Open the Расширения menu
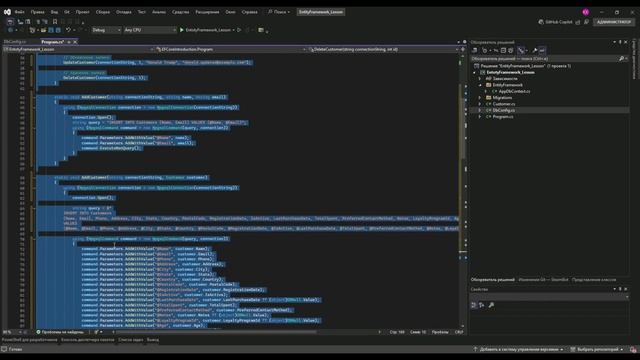The width and height of the screenshot is (640, 360). (x=207, y=12)
